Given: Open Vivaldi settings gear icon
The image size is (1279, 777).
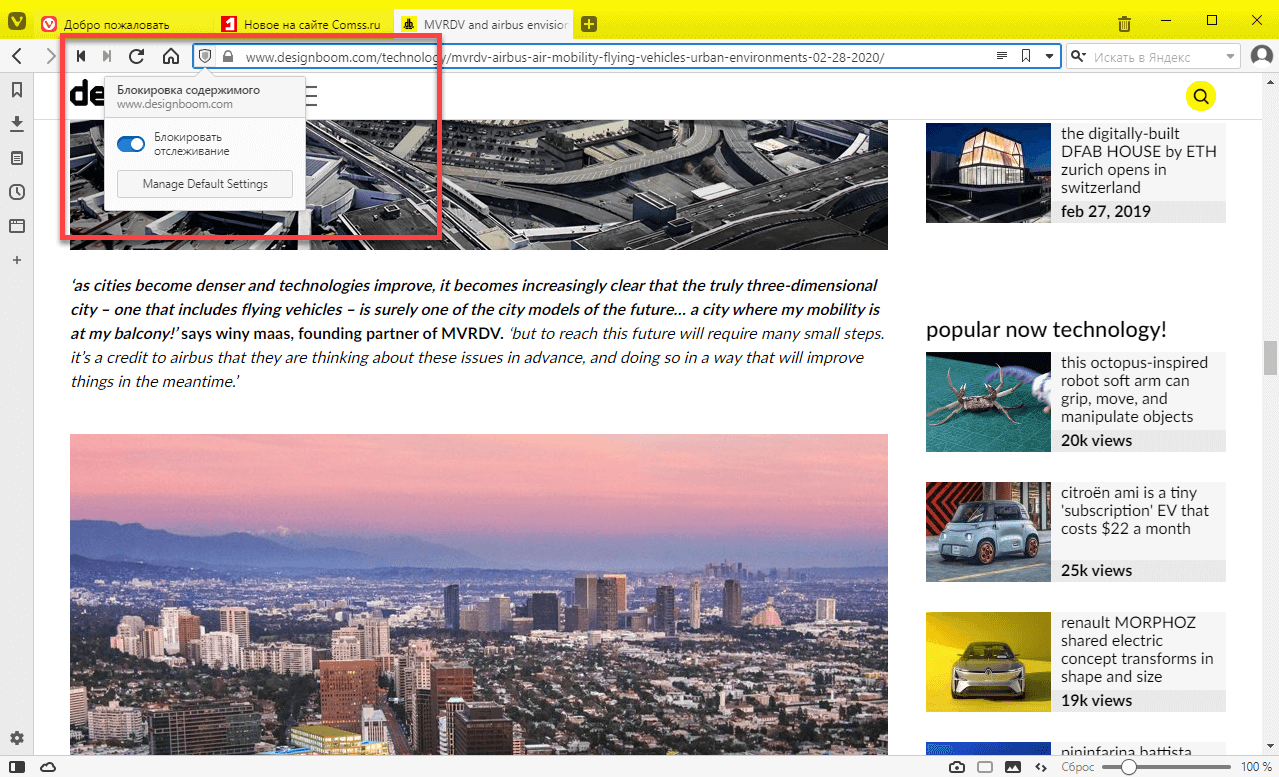Looking at the screenshot, I should click(x=17, y=739).
